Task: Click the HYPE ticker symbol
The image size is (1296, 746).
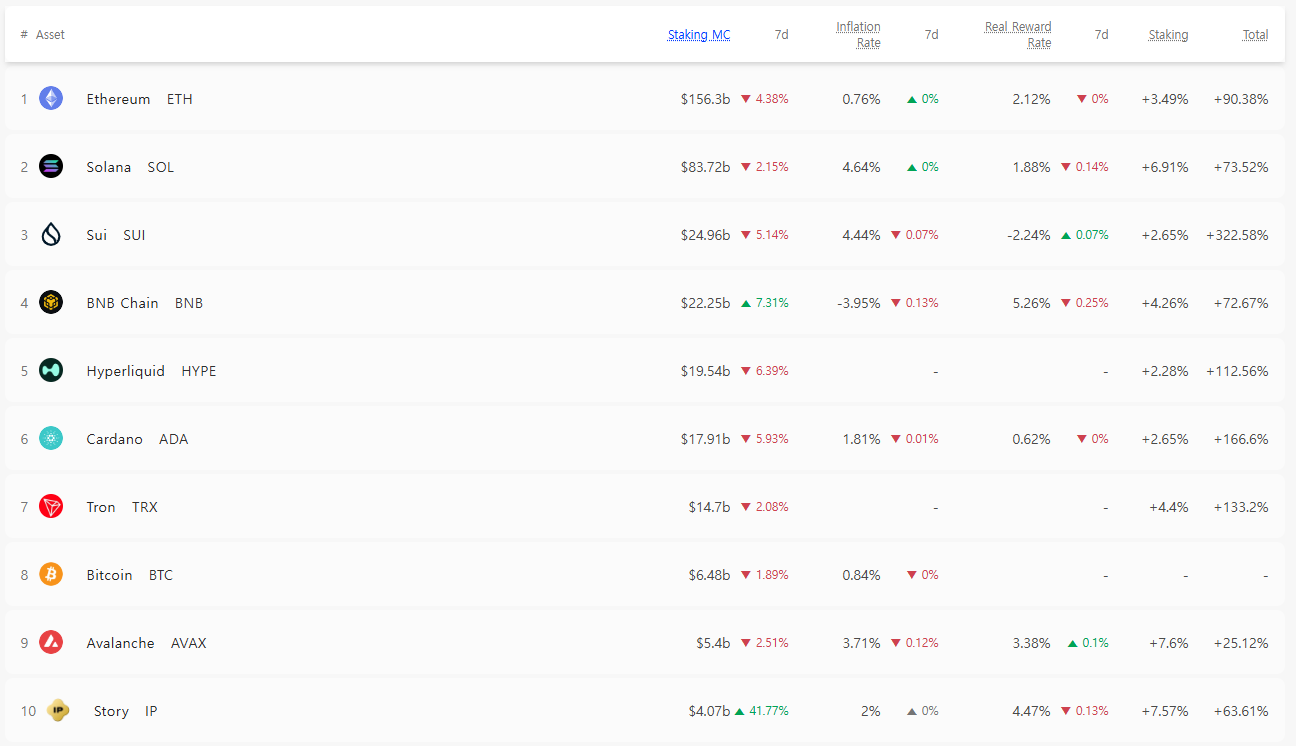Action: tap(199, 371)
